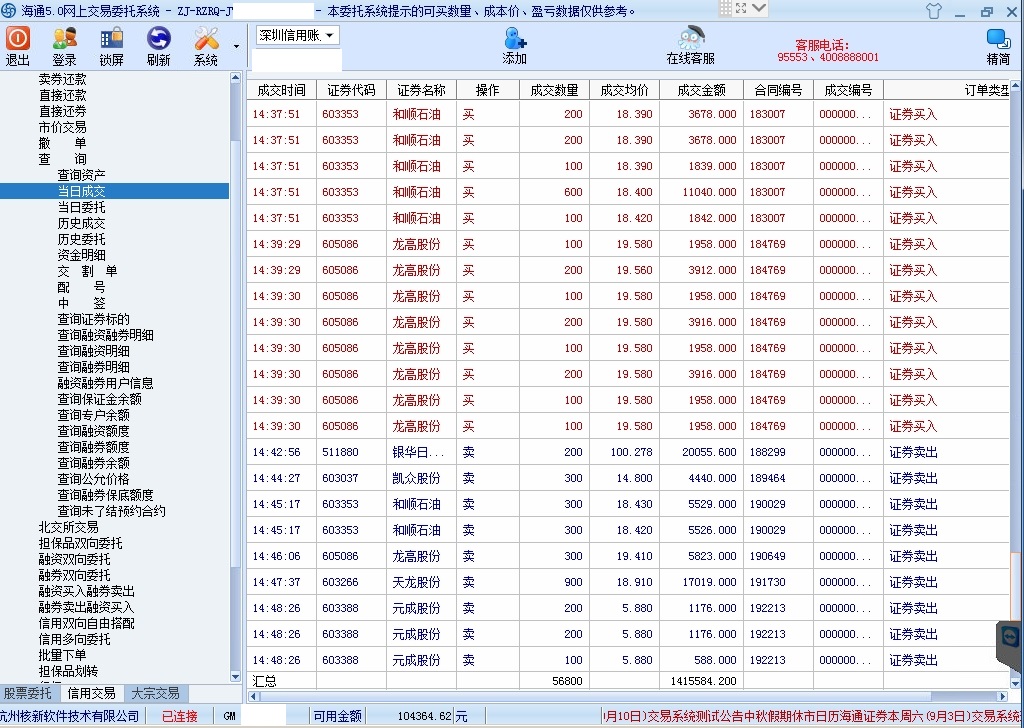Switch to 精简 compact mode icon

(997, 45)
